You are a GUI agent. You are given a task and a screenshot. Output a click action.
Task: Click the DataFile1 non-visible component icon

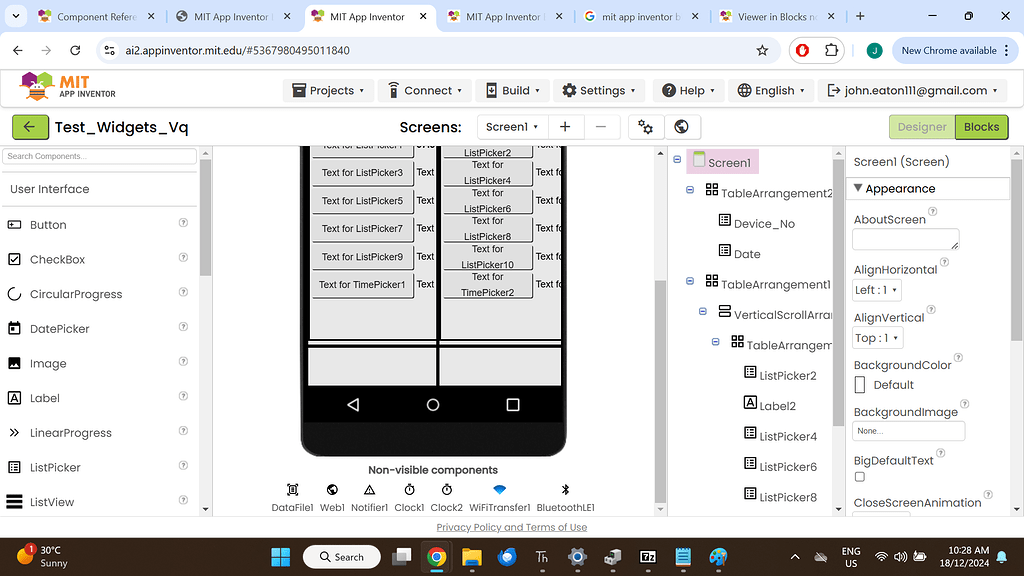[291, 491]
